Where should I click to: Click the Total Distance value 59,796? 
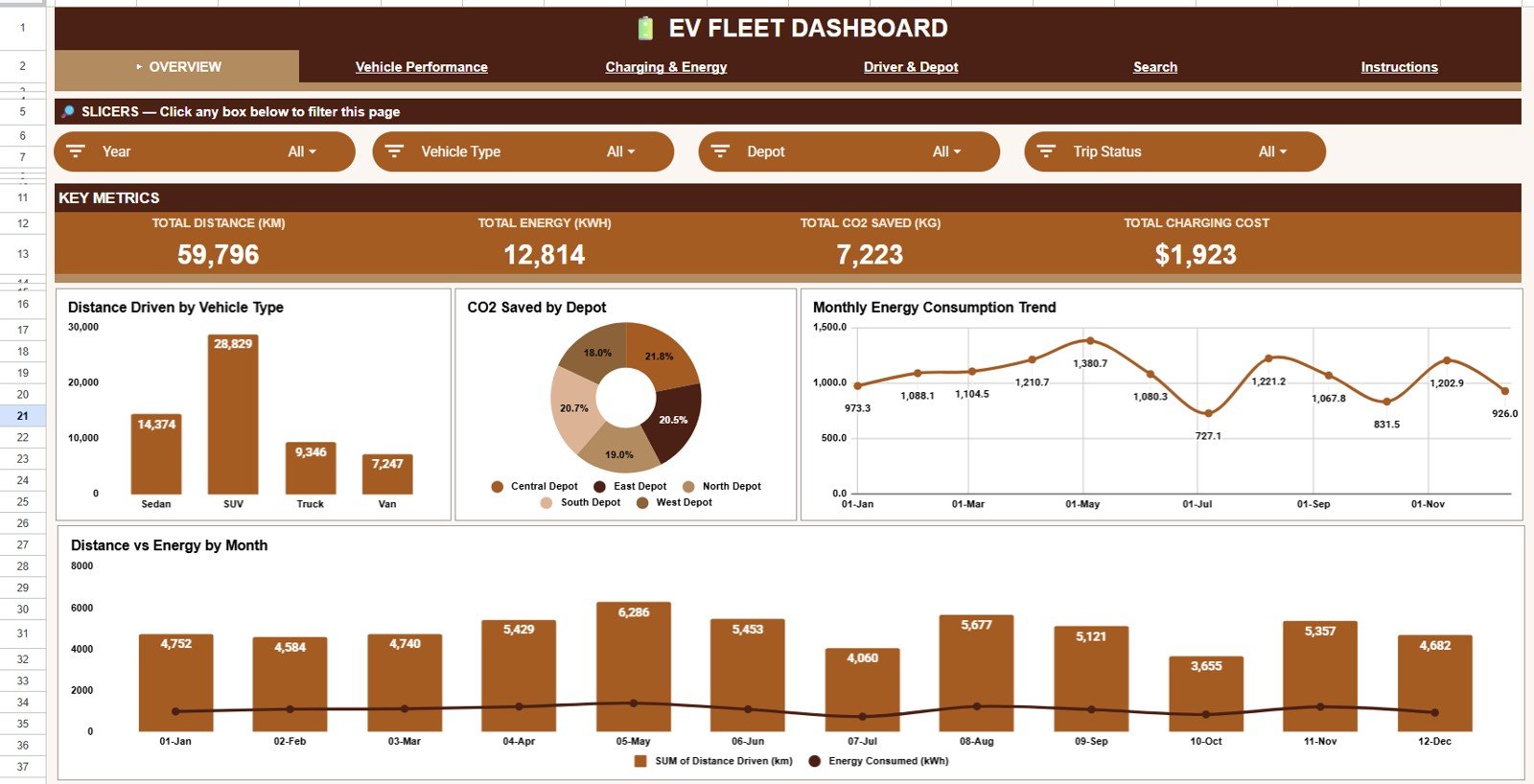tap(219, 255)
